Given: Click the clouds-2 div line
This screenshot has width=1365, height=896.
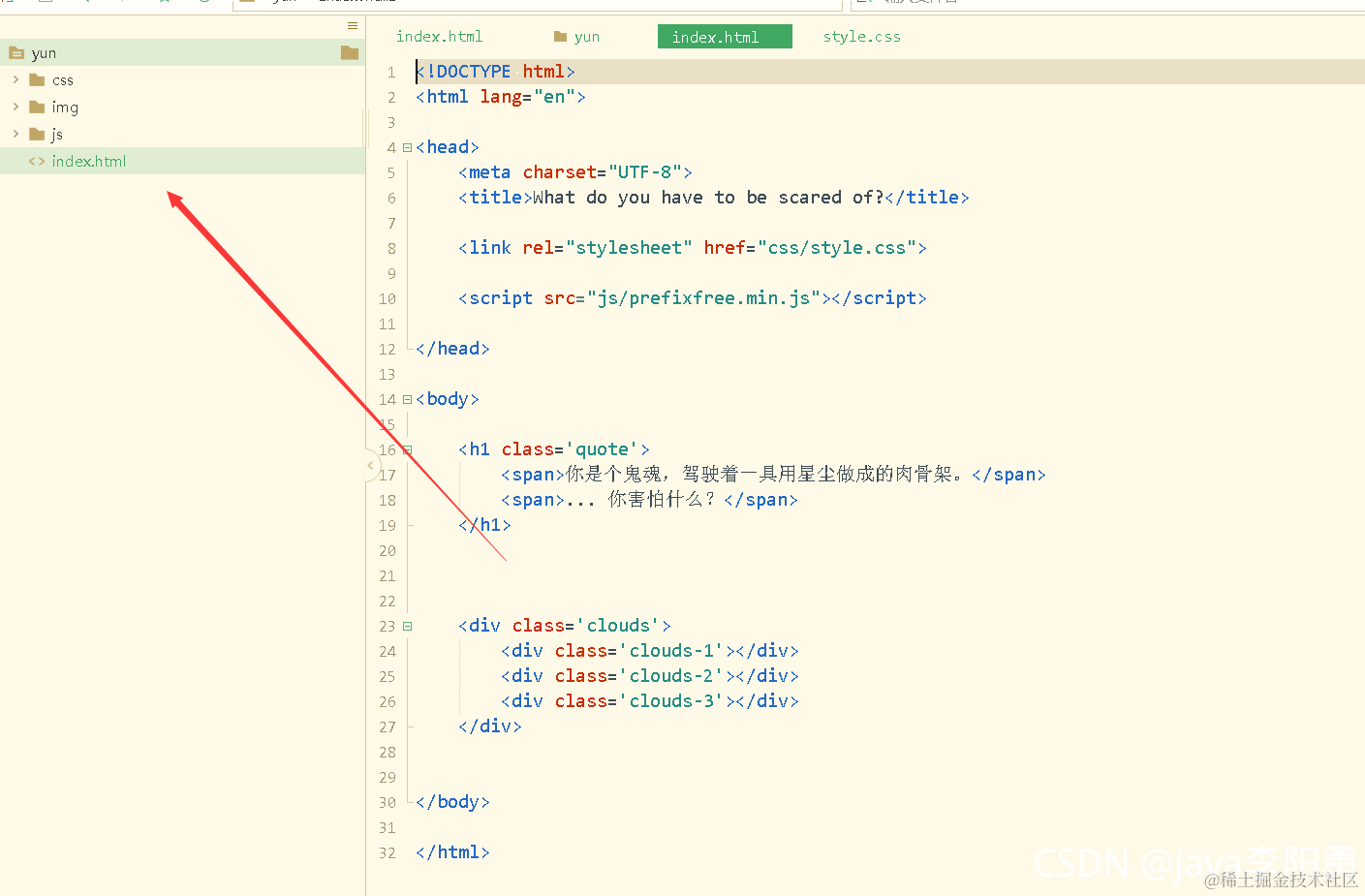Looking at the screenshot, I should click(650, 676).
